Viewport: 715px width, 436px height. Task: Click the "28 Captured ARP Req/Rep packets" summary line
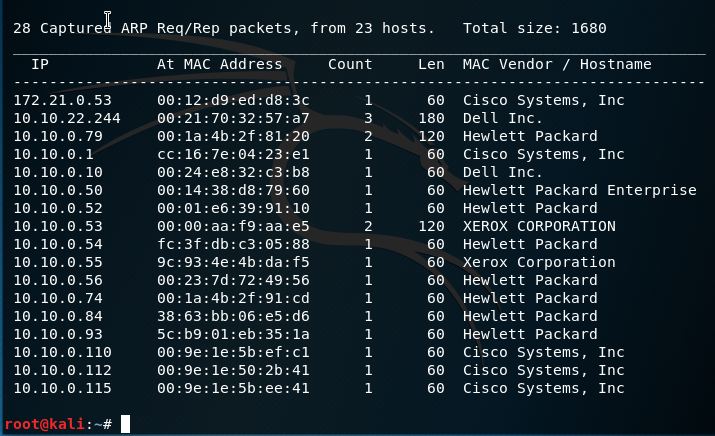tap(152, 28)
